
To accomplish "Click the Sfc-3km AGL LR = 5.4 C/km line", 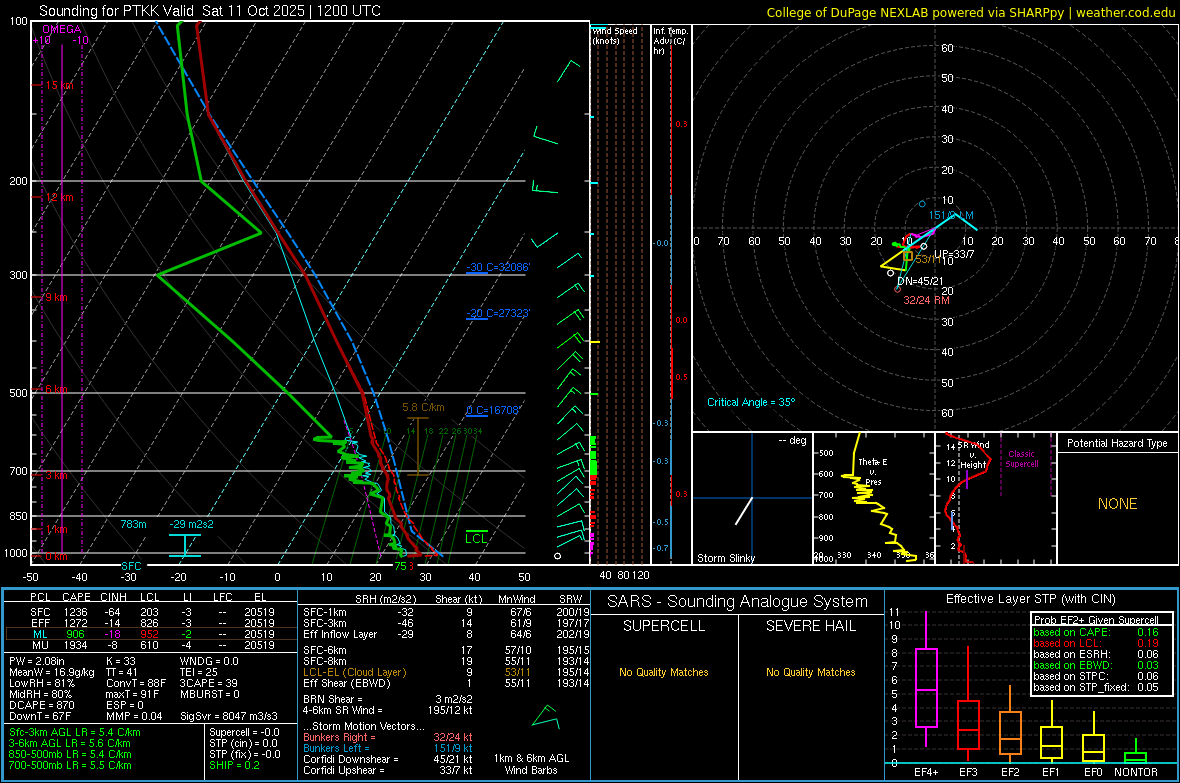I will click(x=75, y=732).
